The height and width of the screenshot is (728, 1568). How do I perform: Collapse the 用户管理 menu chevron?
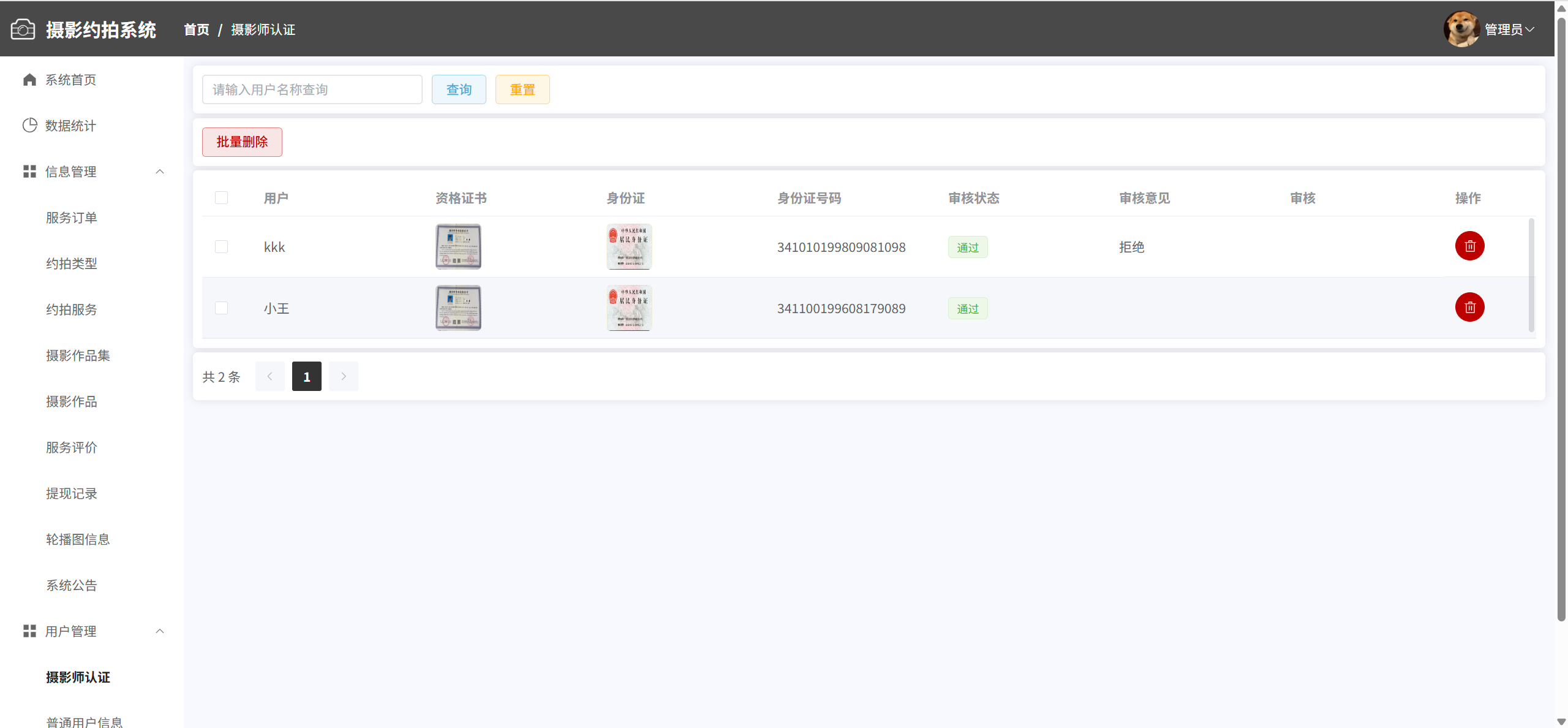point(160,631)
